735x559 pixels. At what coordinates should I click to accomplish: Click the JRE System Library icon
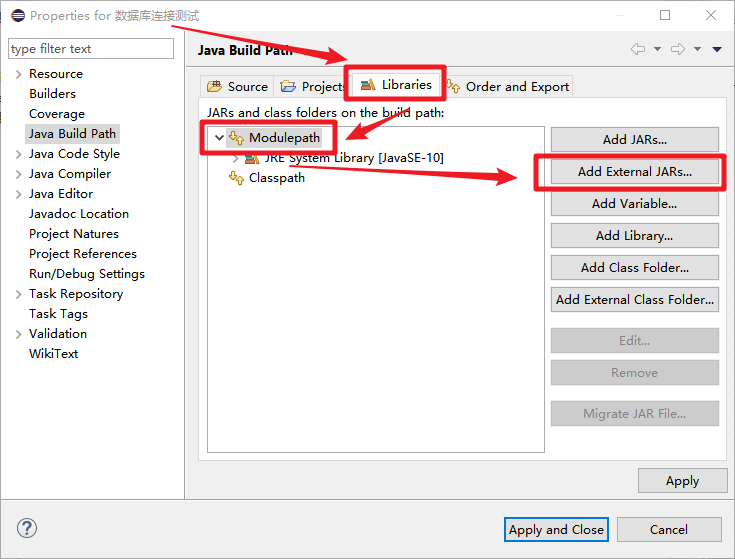pyautogui.click(x=252, y=158)
